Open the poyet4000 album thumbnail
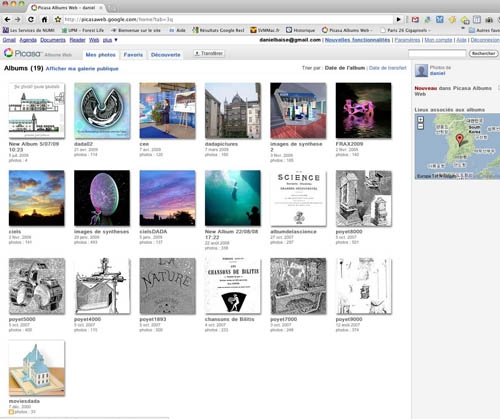 coord(102,286)
